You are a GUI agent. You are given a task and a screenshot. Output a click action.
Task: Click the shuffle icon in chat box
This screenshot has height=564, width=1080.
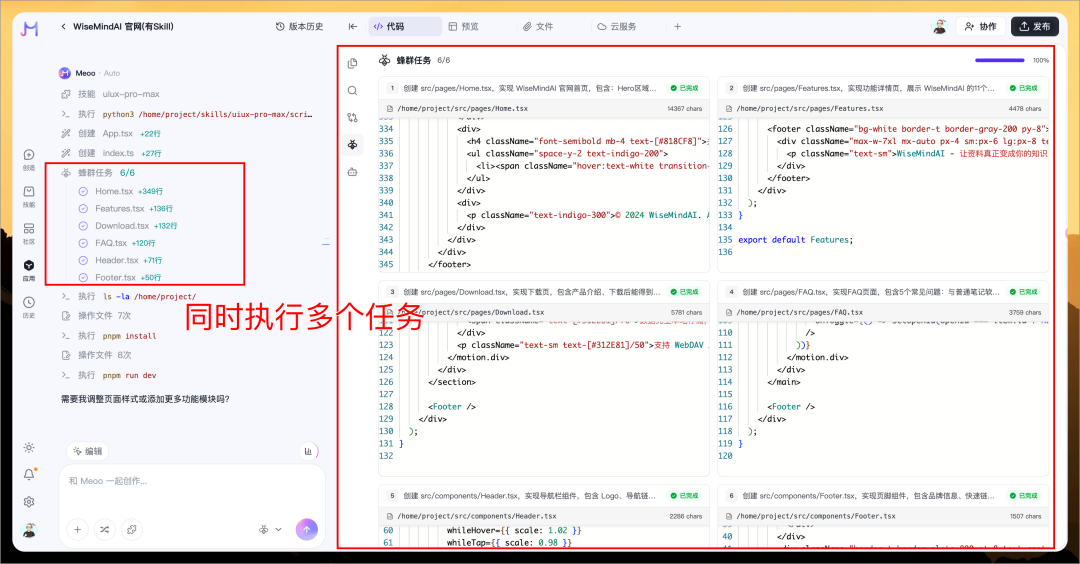click(x=105, y=530)
